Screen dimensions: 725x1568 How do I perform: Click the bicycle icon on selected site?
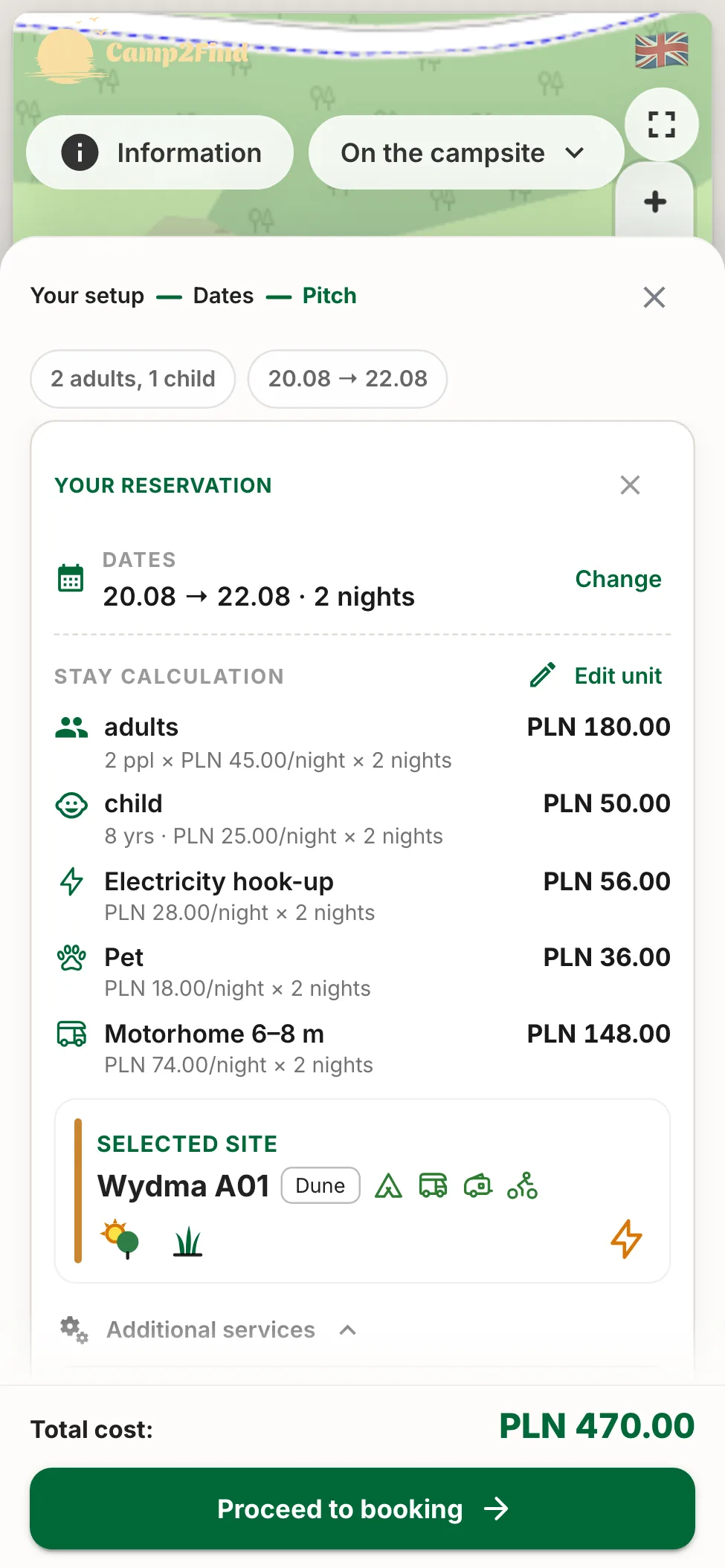522,1185
